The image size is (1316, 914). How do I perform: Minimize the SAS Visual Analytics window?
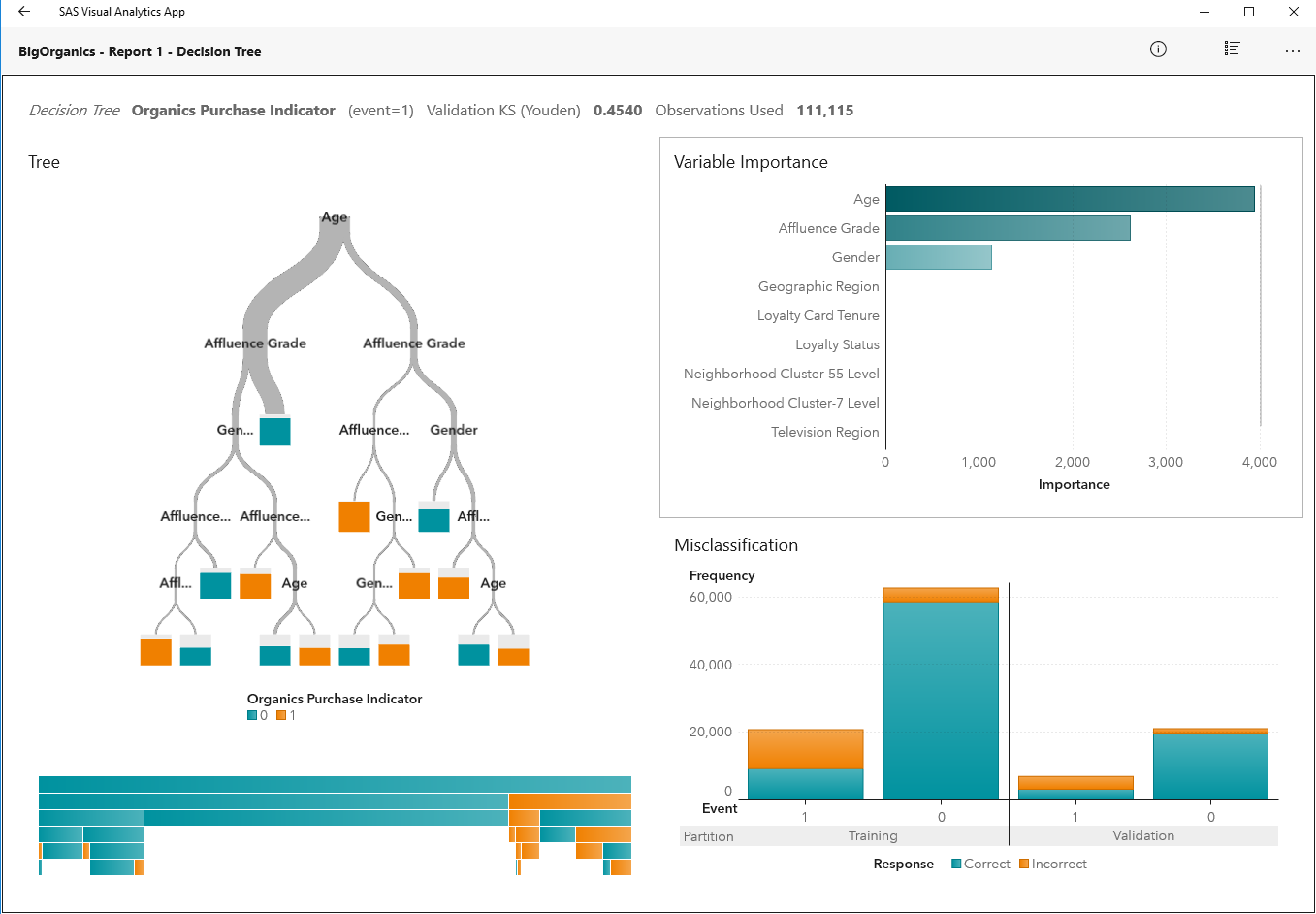(x=1204, y=12)
